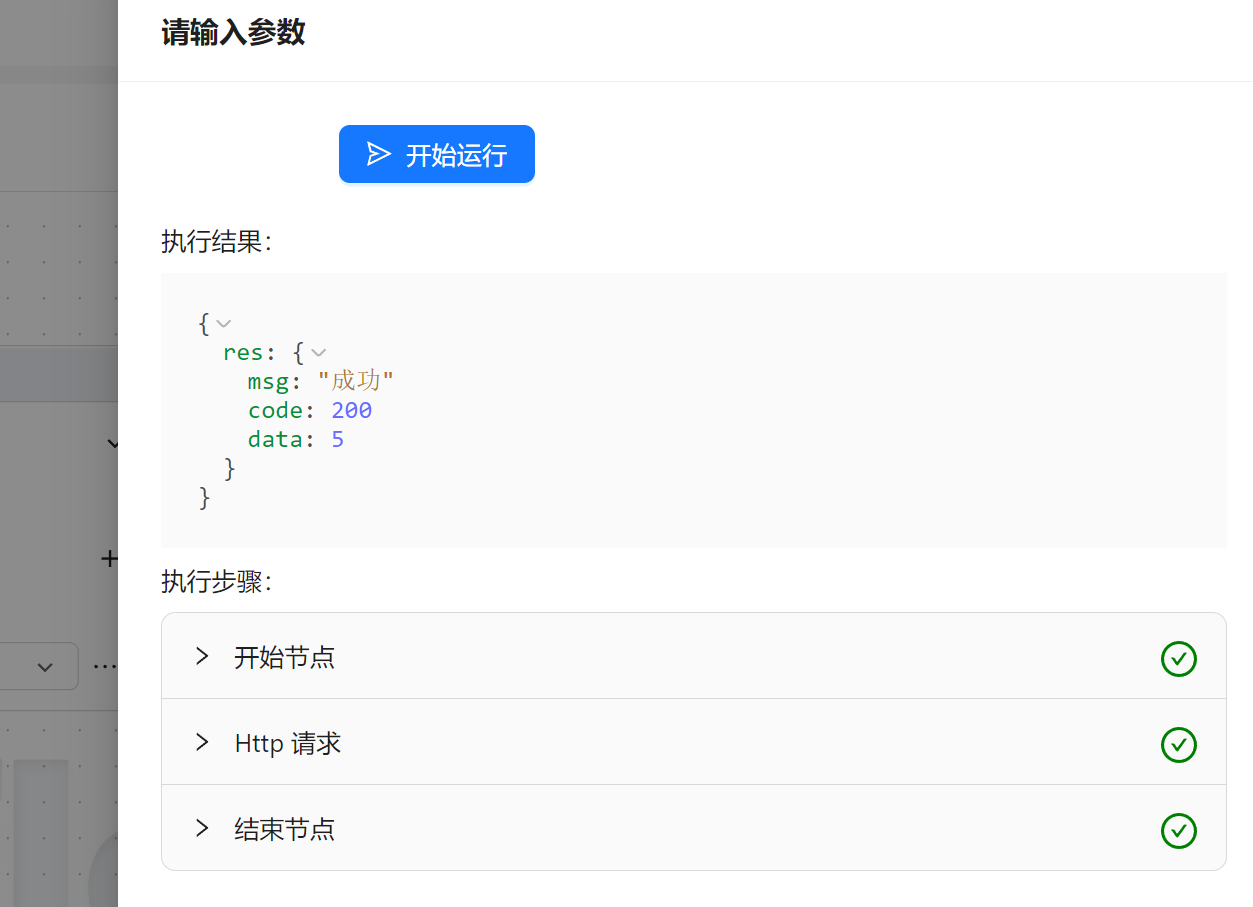This screenshot has width=1253, height=907.
Task: Select the 开始节点 step title
Action: 284,658
